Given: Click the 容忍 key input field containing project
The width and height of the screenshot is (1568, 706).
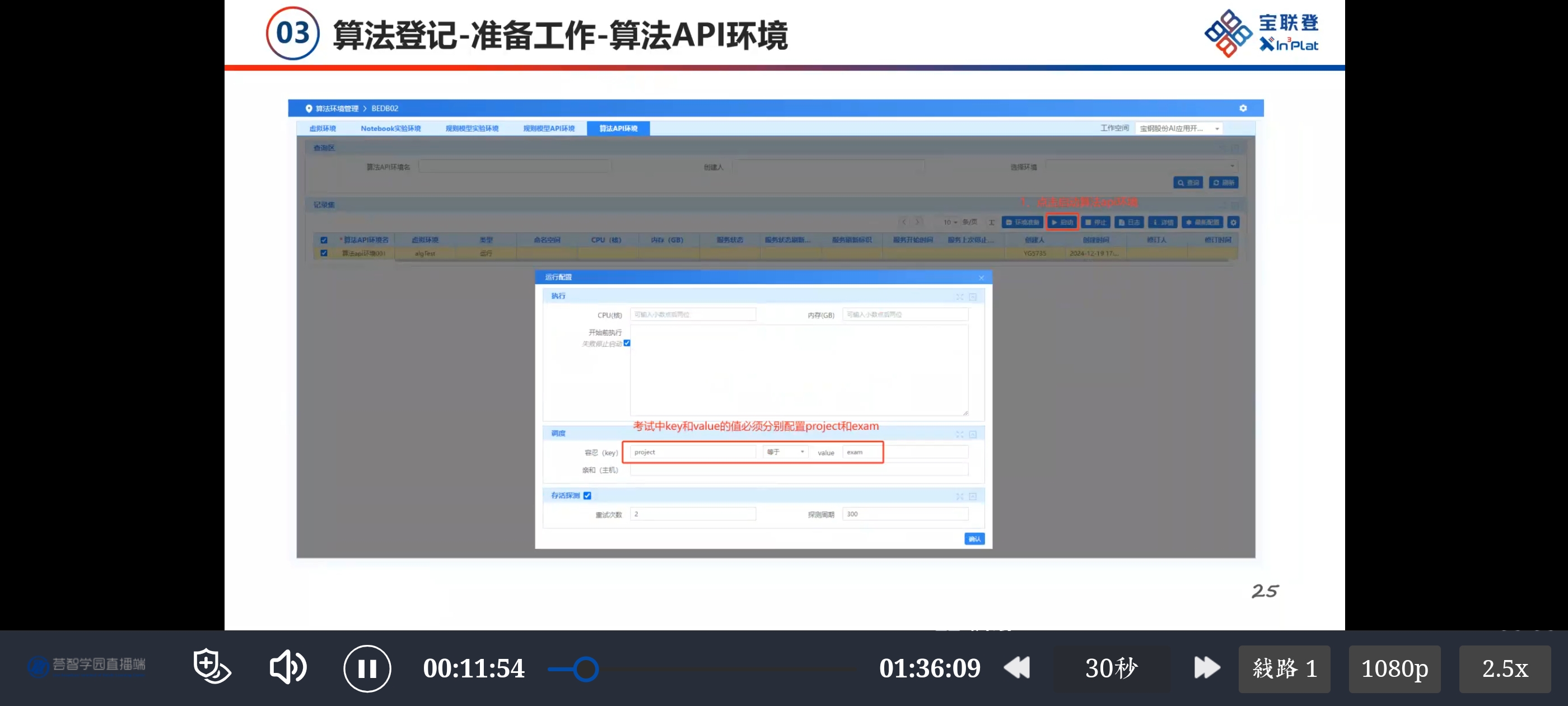Looking at the screenshot, I should pyautogui.click(x=693, y=452).
